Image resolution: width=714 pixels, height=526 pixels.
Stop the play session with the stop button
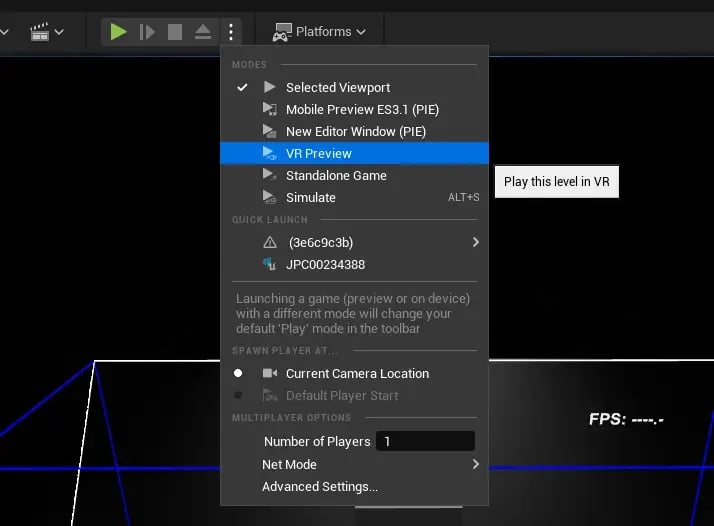[x=175, y=32]
